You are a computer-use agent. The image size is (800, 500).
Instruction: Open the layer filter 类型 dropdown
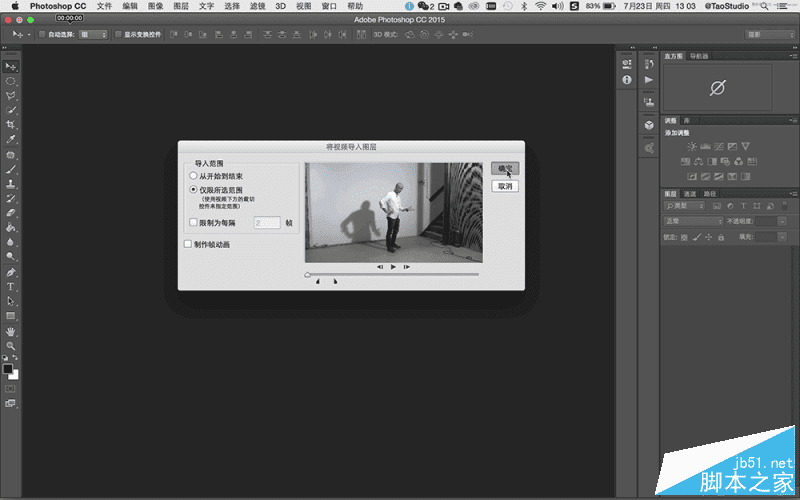tap(684, 206)
